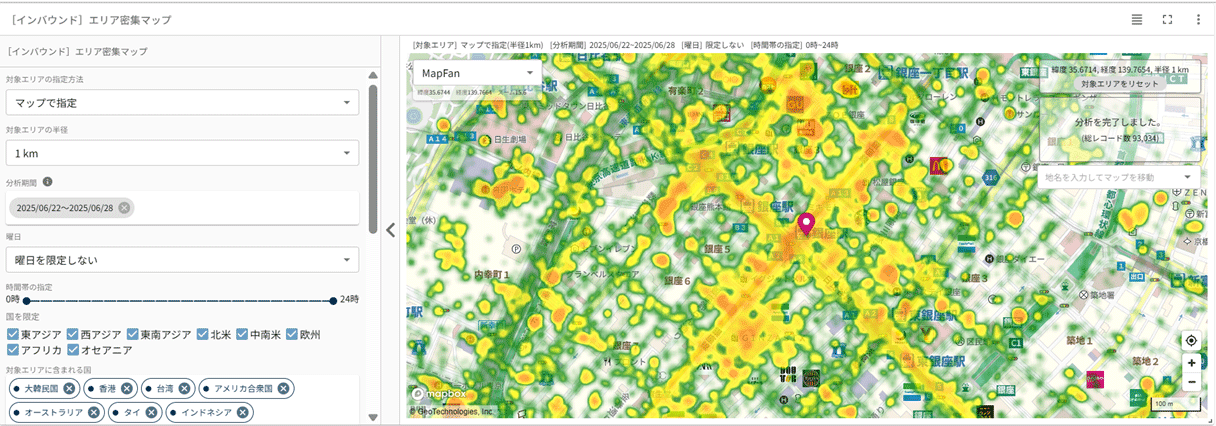Click 対象エリアをリセット button
This screenshot has width=1216, height=426.
click(x=1120, y=84)
